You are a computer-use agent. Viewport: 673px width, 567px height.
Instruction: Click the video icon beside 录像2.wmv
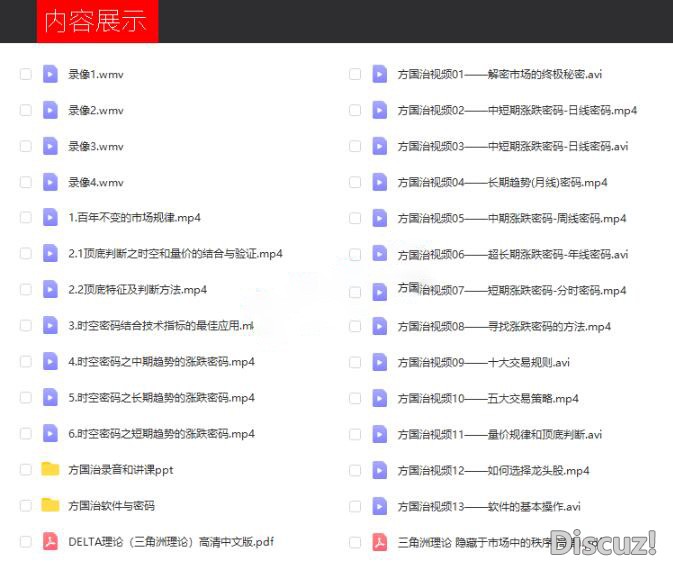pyautogui.click(x=50, y=110)
